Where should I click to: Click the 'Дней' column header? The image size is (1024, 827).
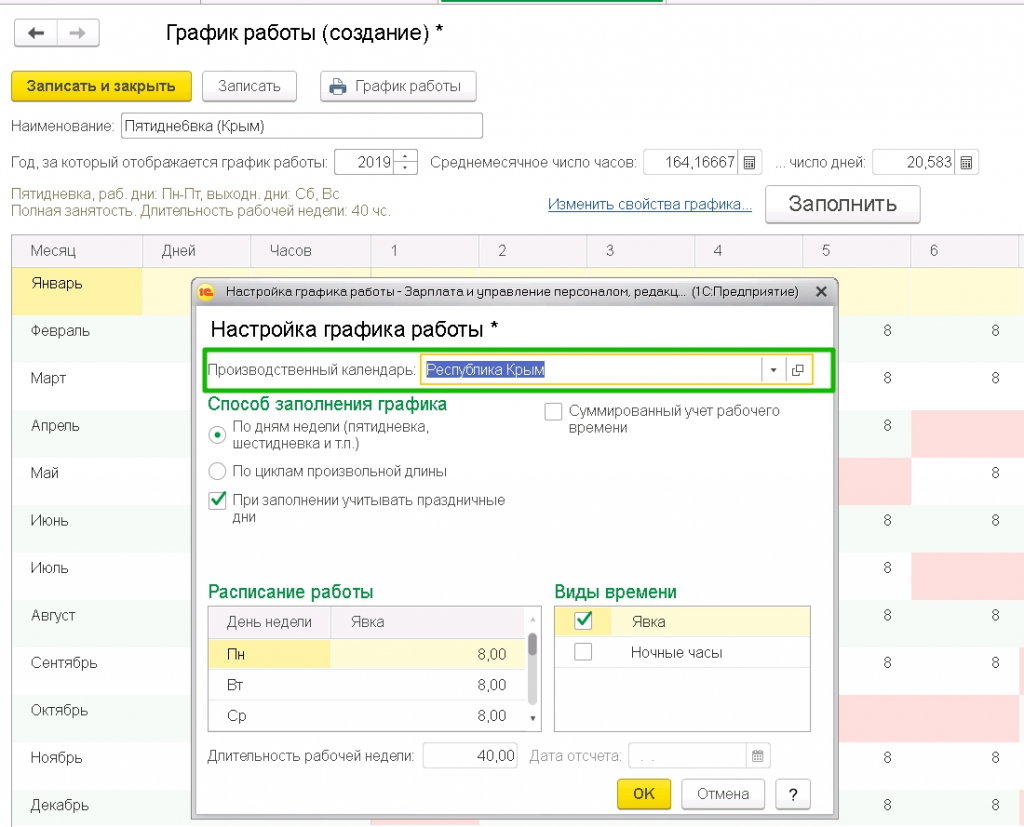[197, 251]
